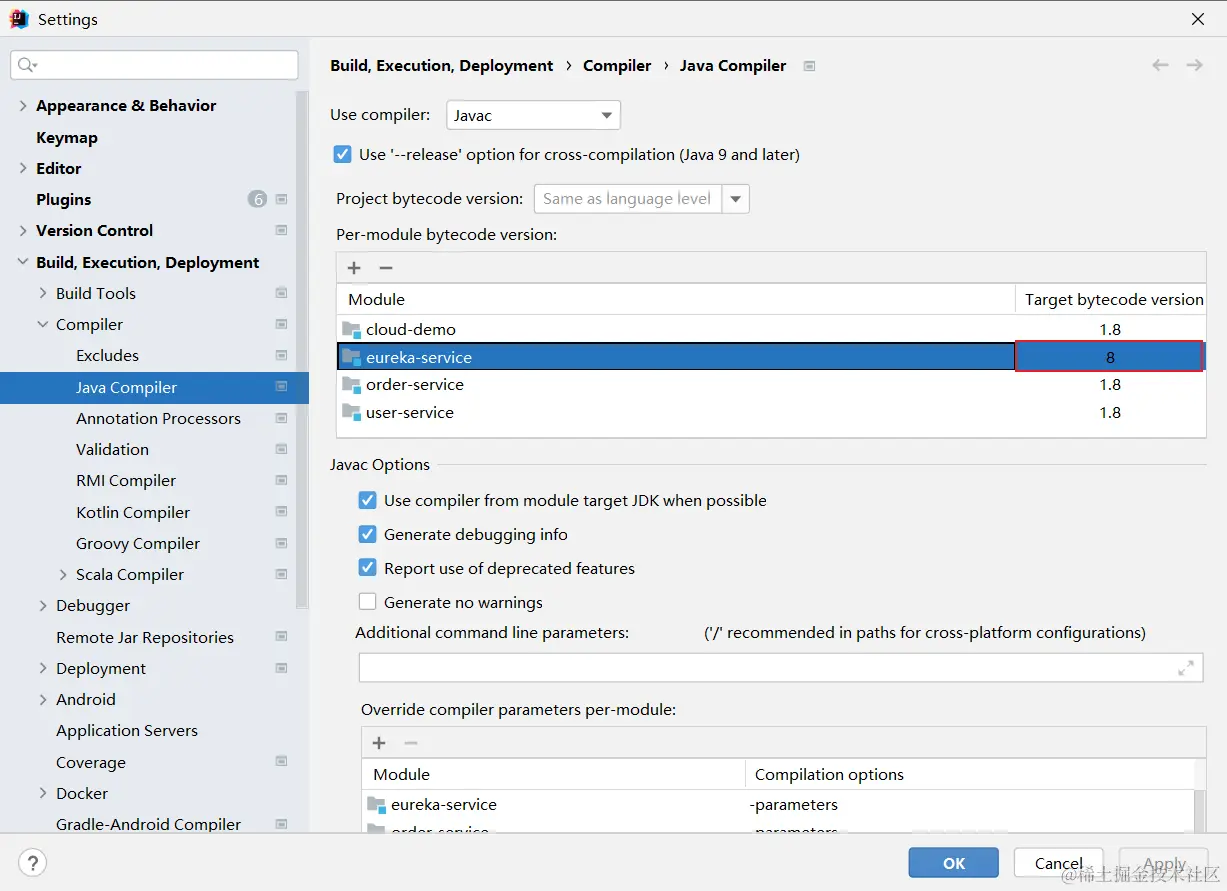Expand the Debugger node
1227x891 pixels.
(x=43, y=605)
